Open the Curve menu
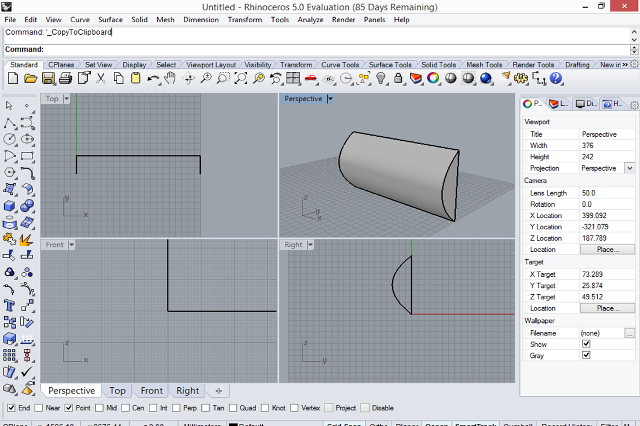Viewport: 640px width, 426px height. click(x=80, y=20)
